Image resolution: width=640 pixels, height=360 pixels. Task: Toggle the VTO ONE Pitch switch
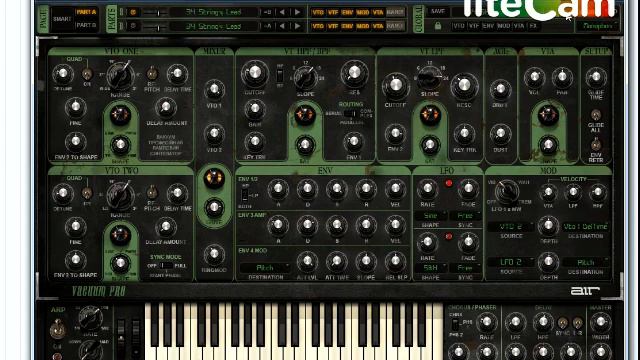pyautogui.click(x=152, y=74)
